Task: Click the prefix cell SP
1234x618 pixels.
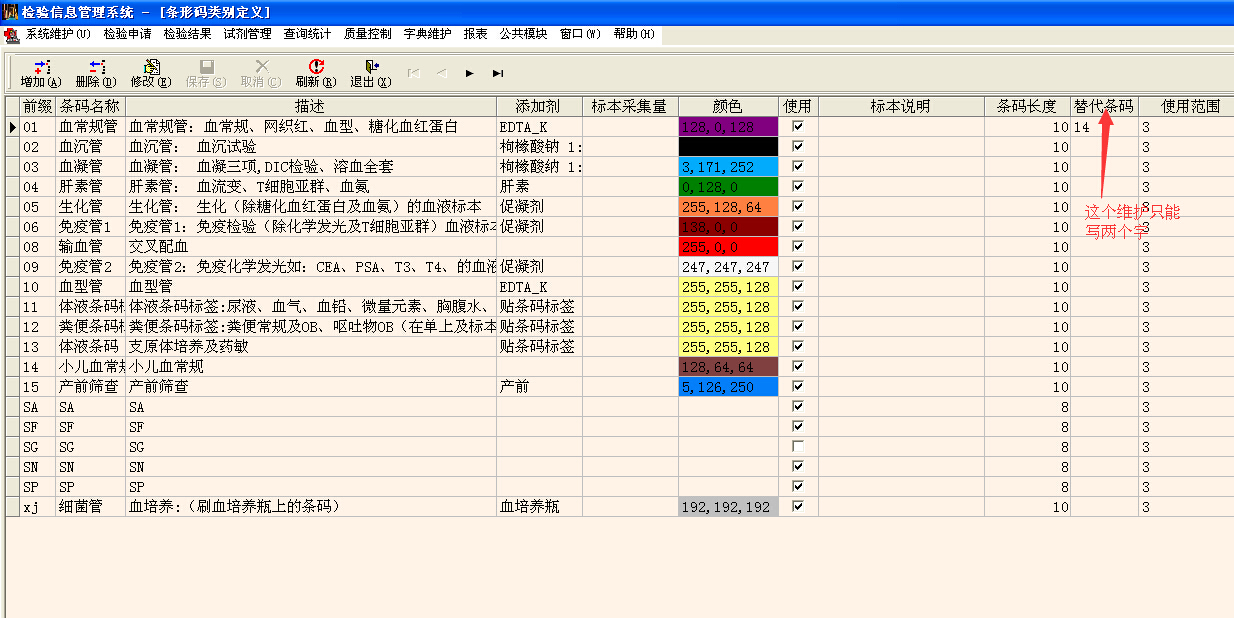Action: point(38,487)
